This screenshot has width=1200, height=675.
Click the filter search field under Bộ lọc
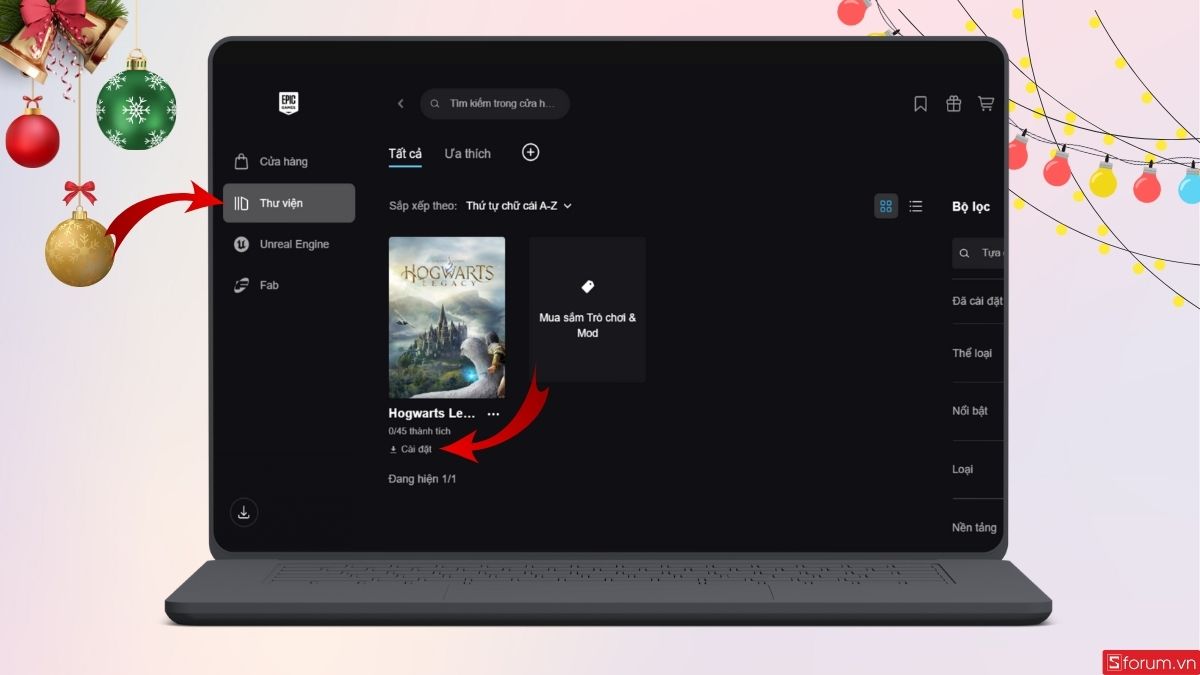click(x=979, y=254)
